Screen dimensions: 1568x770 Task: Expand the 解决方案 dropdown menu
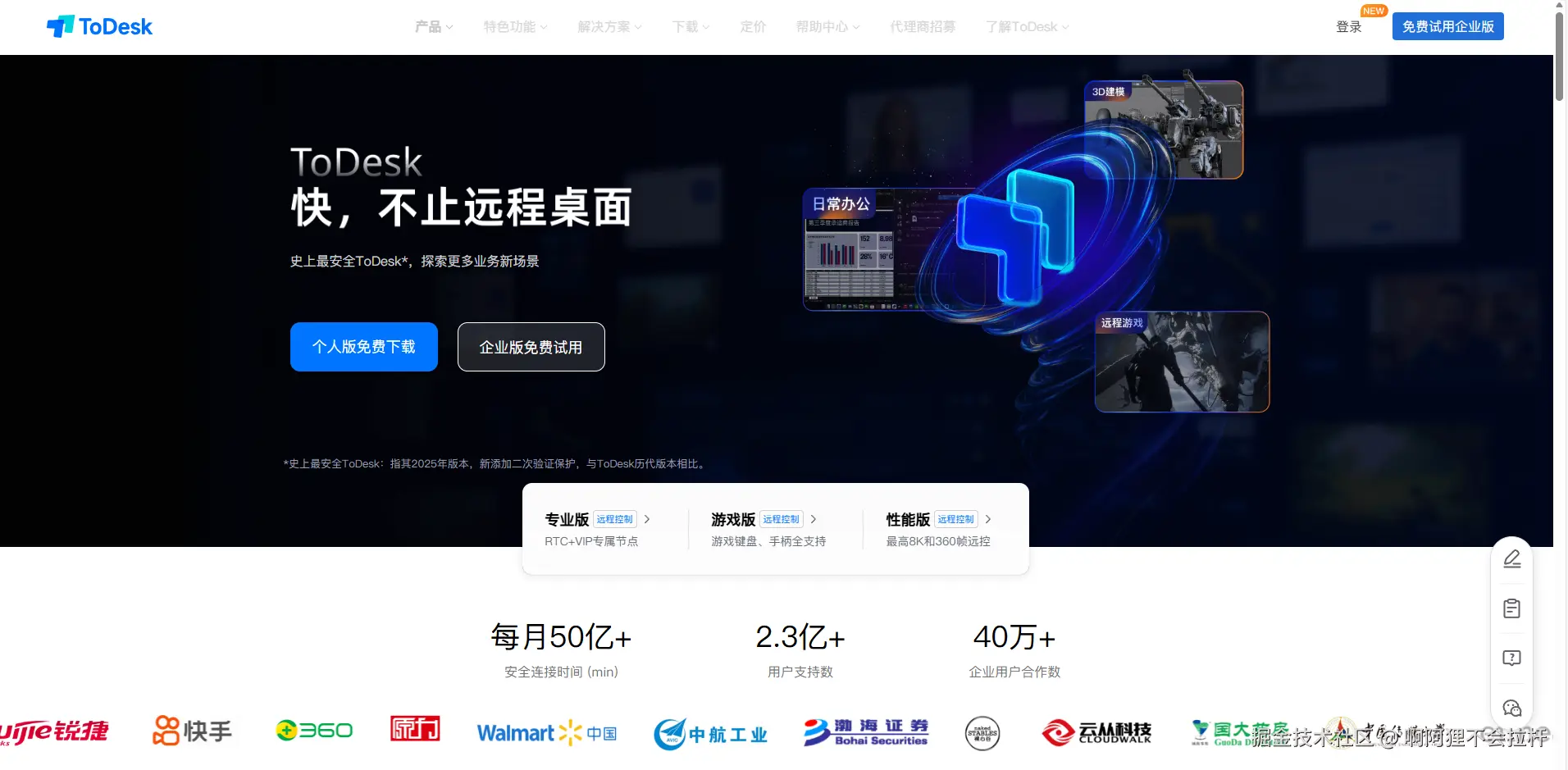tap(610, 27)
